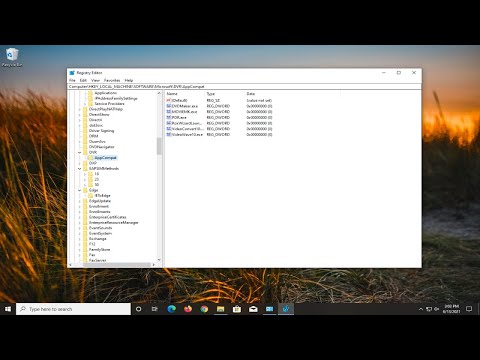Open the volume control tray icon
This screenshot has width=480, height=360.
point(436,309)
